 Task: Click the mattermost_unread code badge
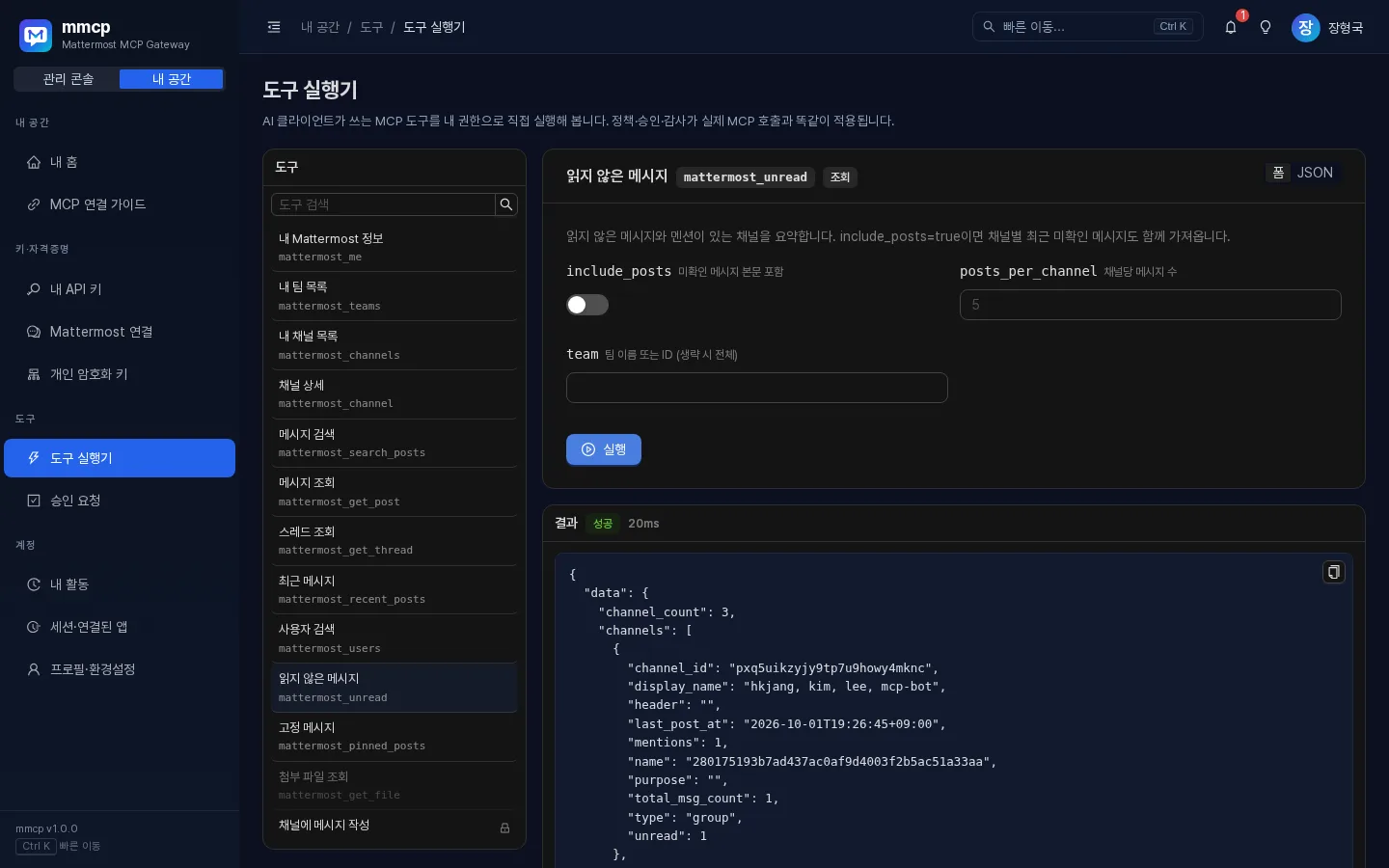click(746, 177)
